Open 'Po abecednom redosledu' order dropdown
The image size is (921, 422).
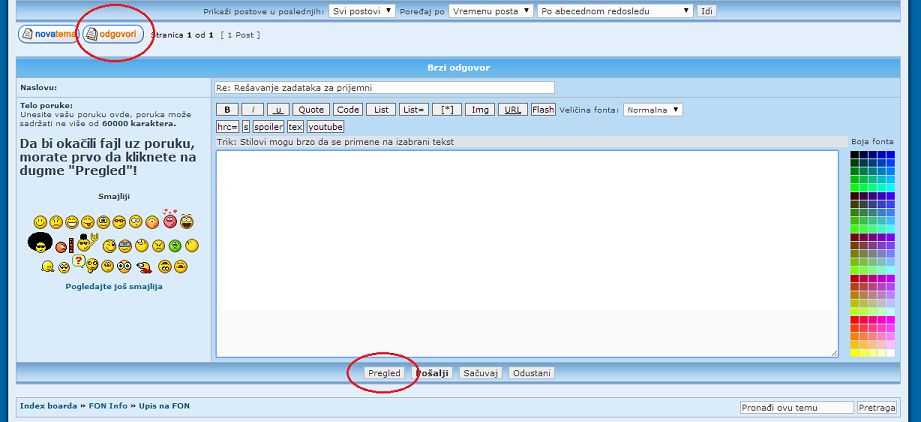614,11
